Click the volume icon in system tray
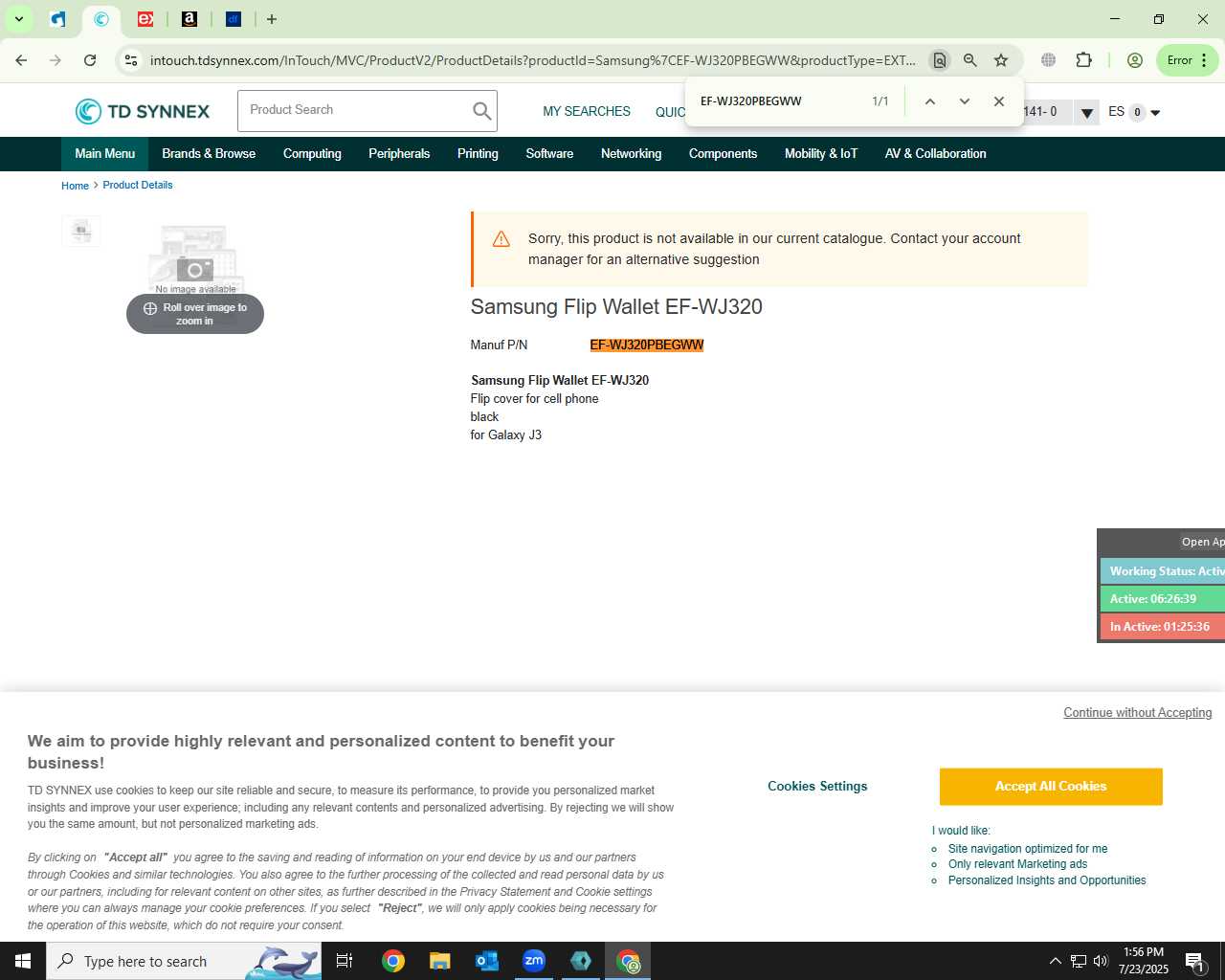Screen dimensions: 1225x980 [1101, 961]
